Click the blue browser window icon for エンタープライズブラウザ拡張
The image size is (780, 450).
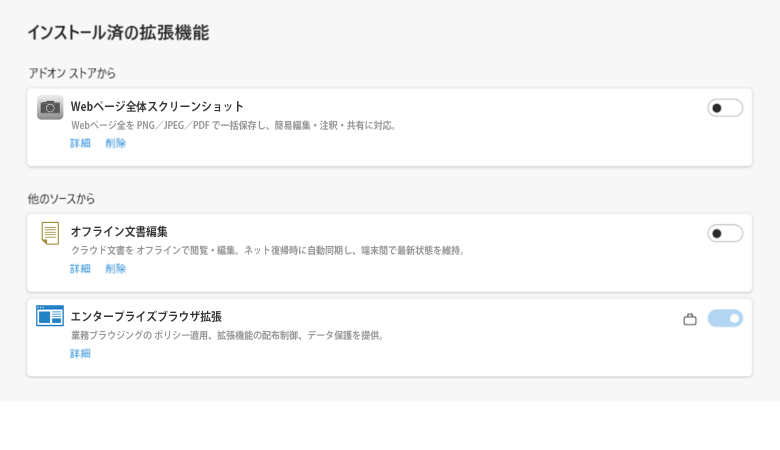pos(50,316)
